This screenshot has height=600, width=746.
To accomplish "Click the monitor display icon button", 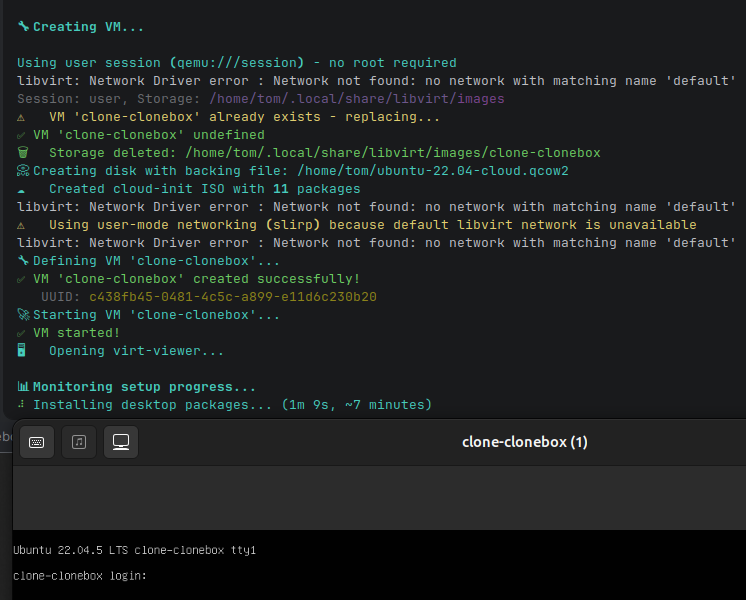I will pyautogui.click(x=121, y=441).
